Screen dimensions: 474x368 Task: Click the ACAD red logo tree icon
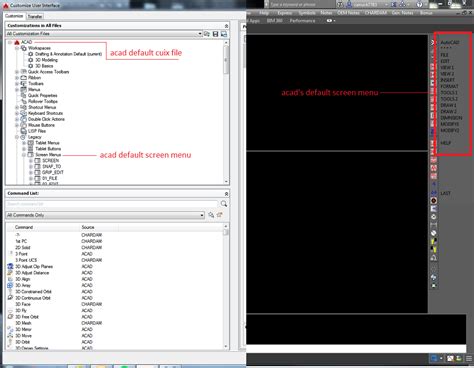click(17, 42)
